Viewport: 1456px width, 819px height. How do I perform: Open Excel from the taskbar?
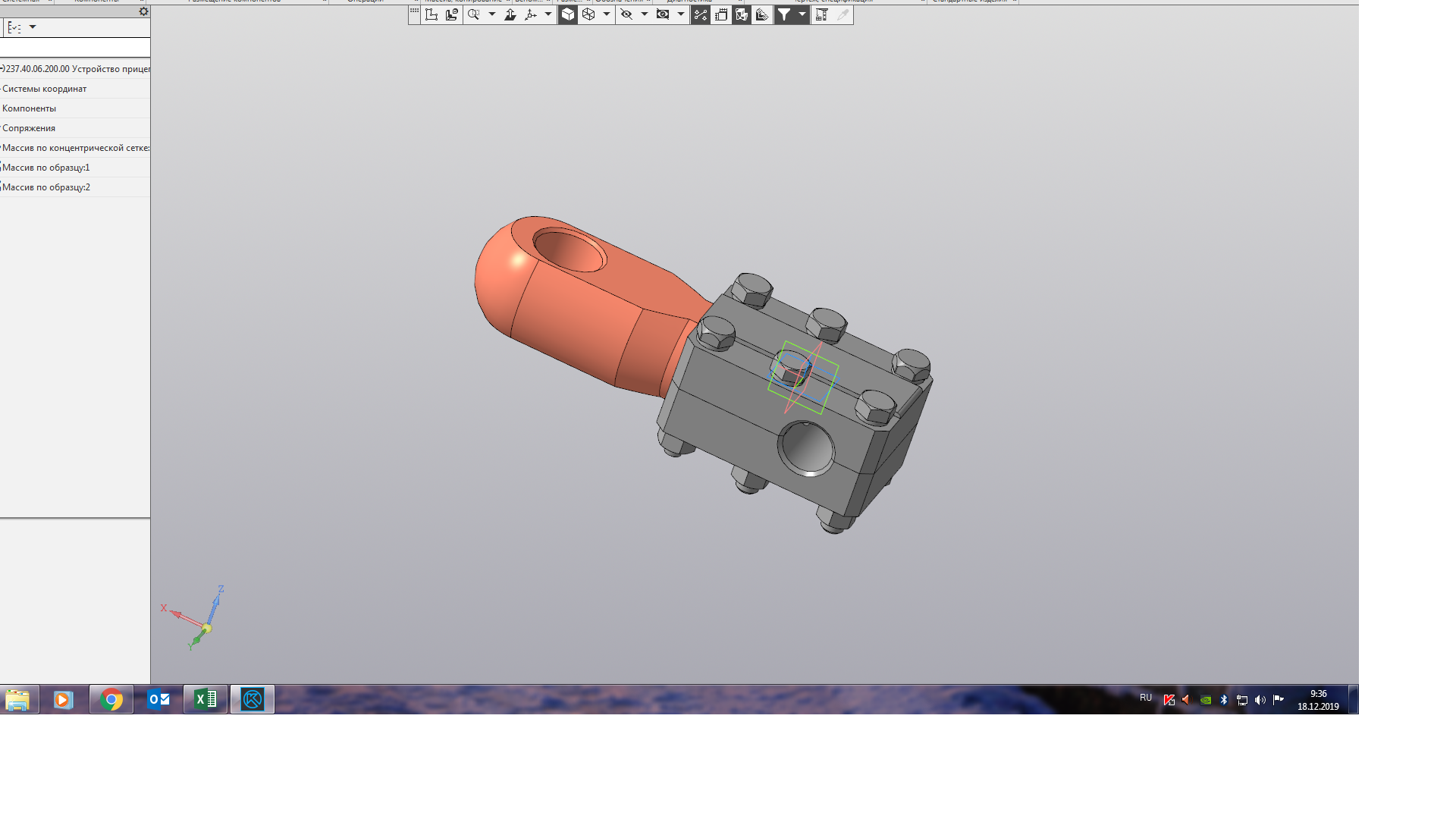pyautogui.click(x=206, y=699)
